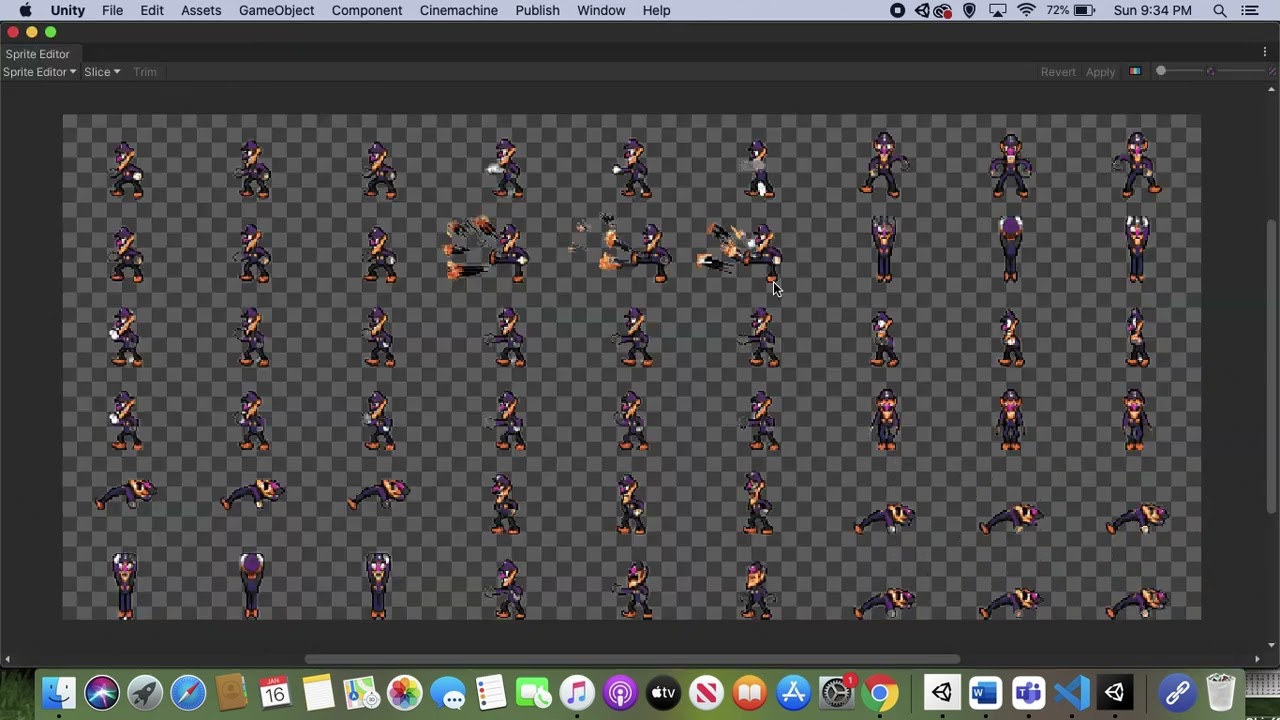
Task: Open the Publish menu
Action: pyautogui.click(x=537, y=10)
